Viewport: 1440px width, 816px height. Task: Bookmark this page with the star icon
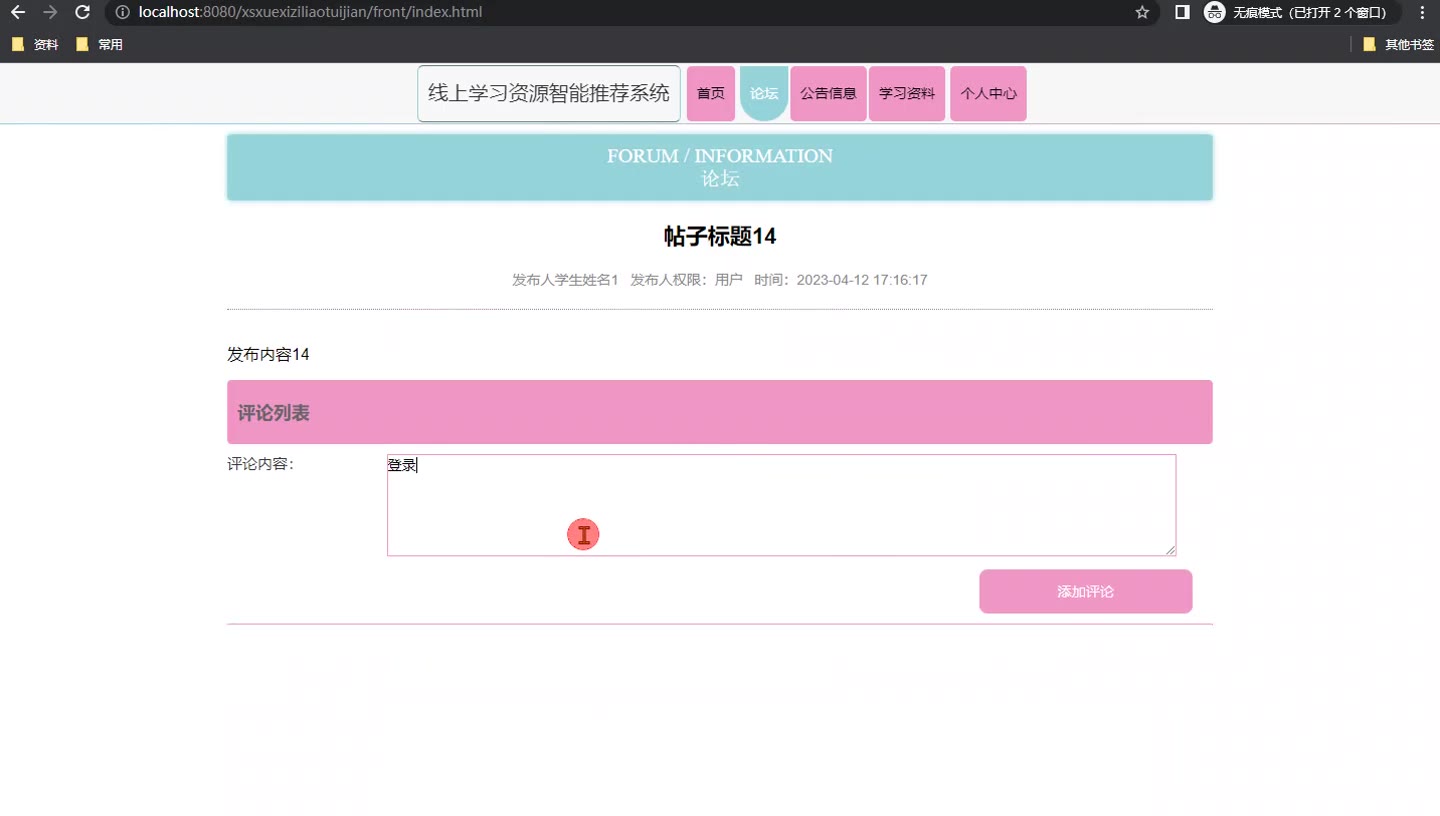1142,13
